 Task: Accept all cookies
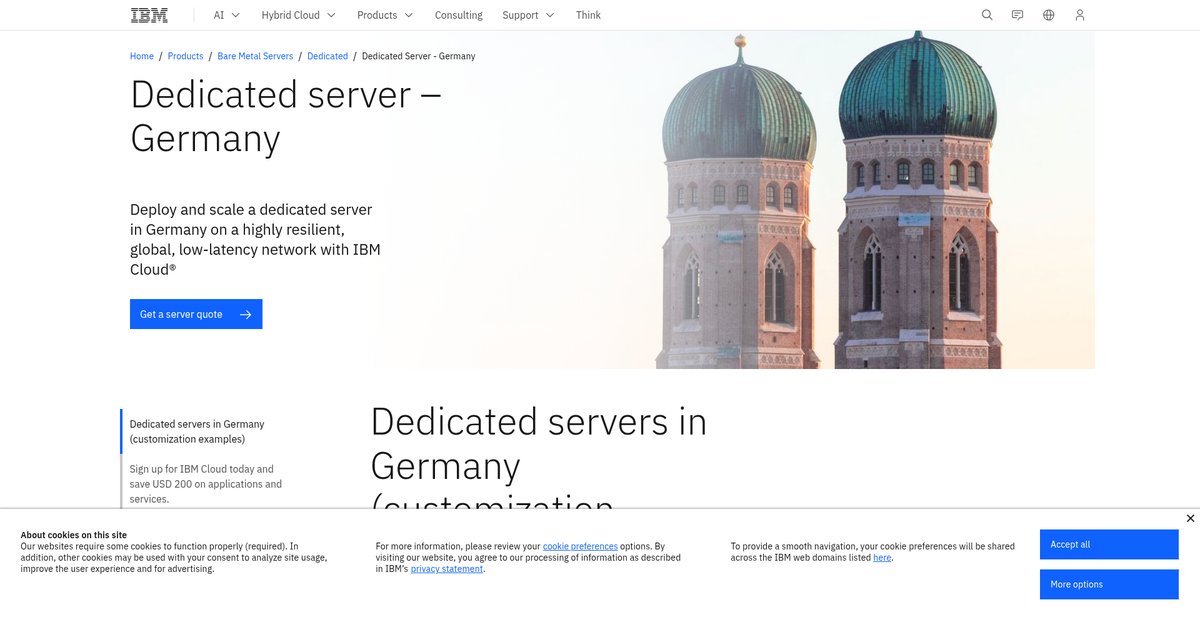point(1109,544)
